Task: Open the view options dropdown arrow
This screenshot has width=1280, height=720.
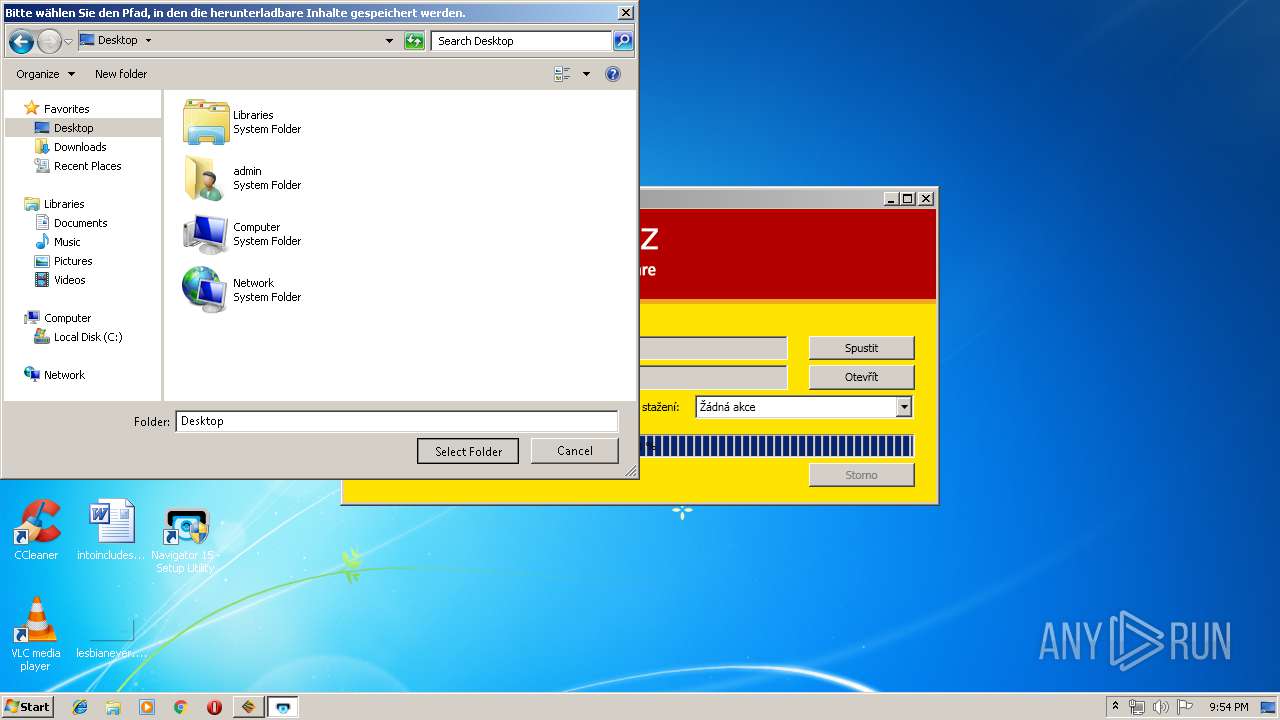Action: tap(586, 74)
